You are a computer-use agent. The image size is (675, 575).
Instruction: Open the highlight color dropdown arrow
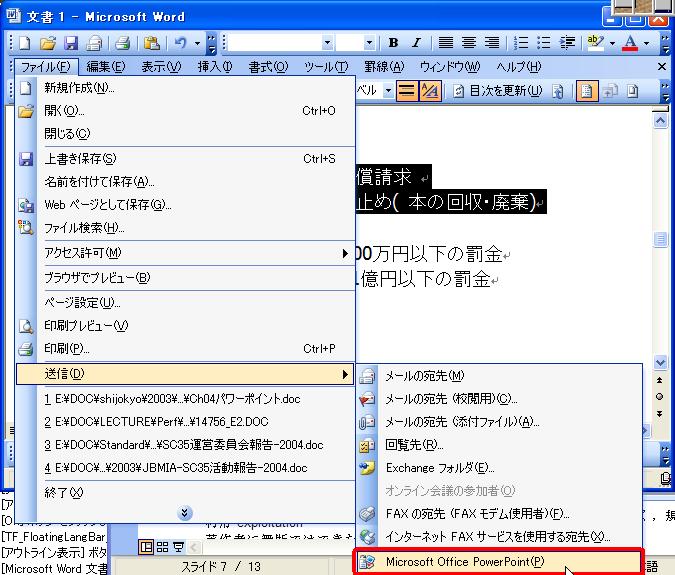[612, 43]
